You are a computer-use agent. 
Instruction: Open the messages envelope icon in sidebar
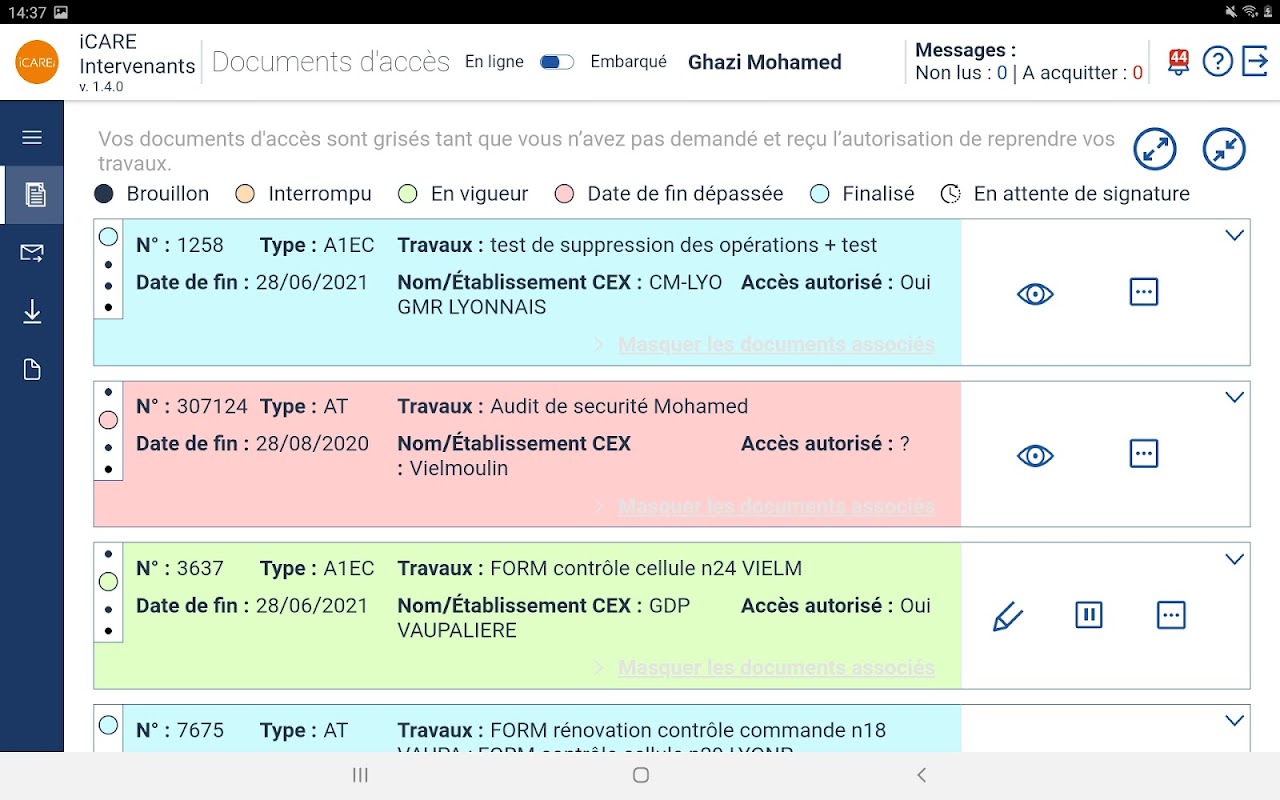(32, 253)
